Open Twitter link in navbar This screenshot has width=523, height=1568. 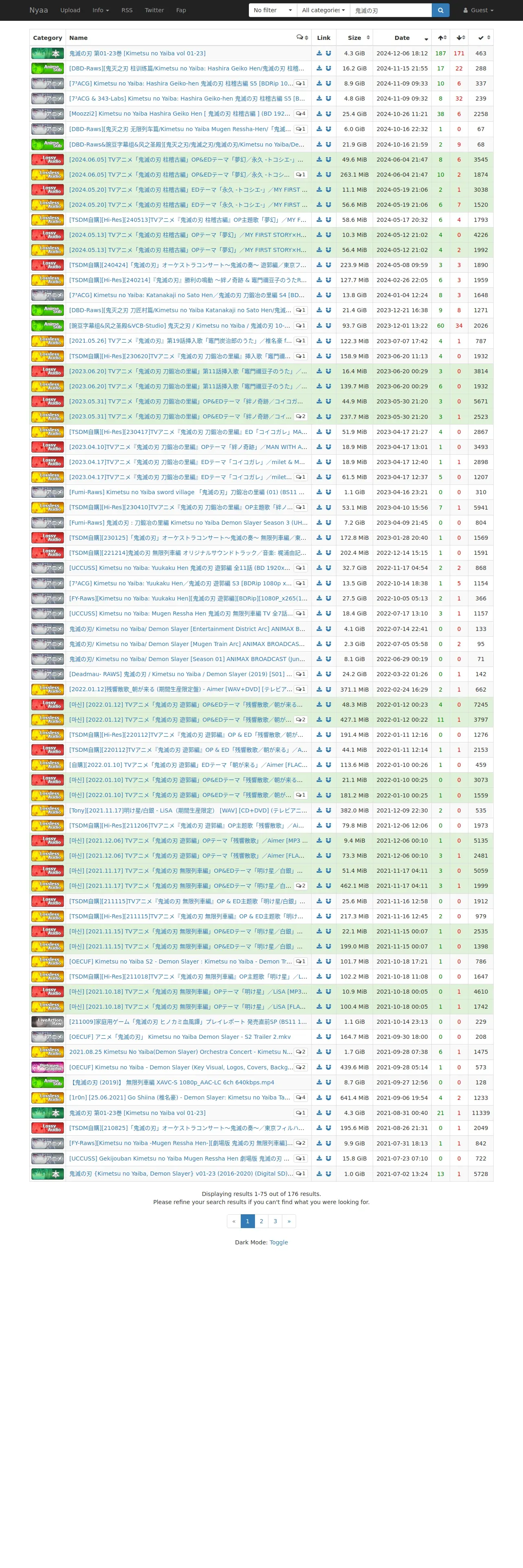(x=154, y=10)
